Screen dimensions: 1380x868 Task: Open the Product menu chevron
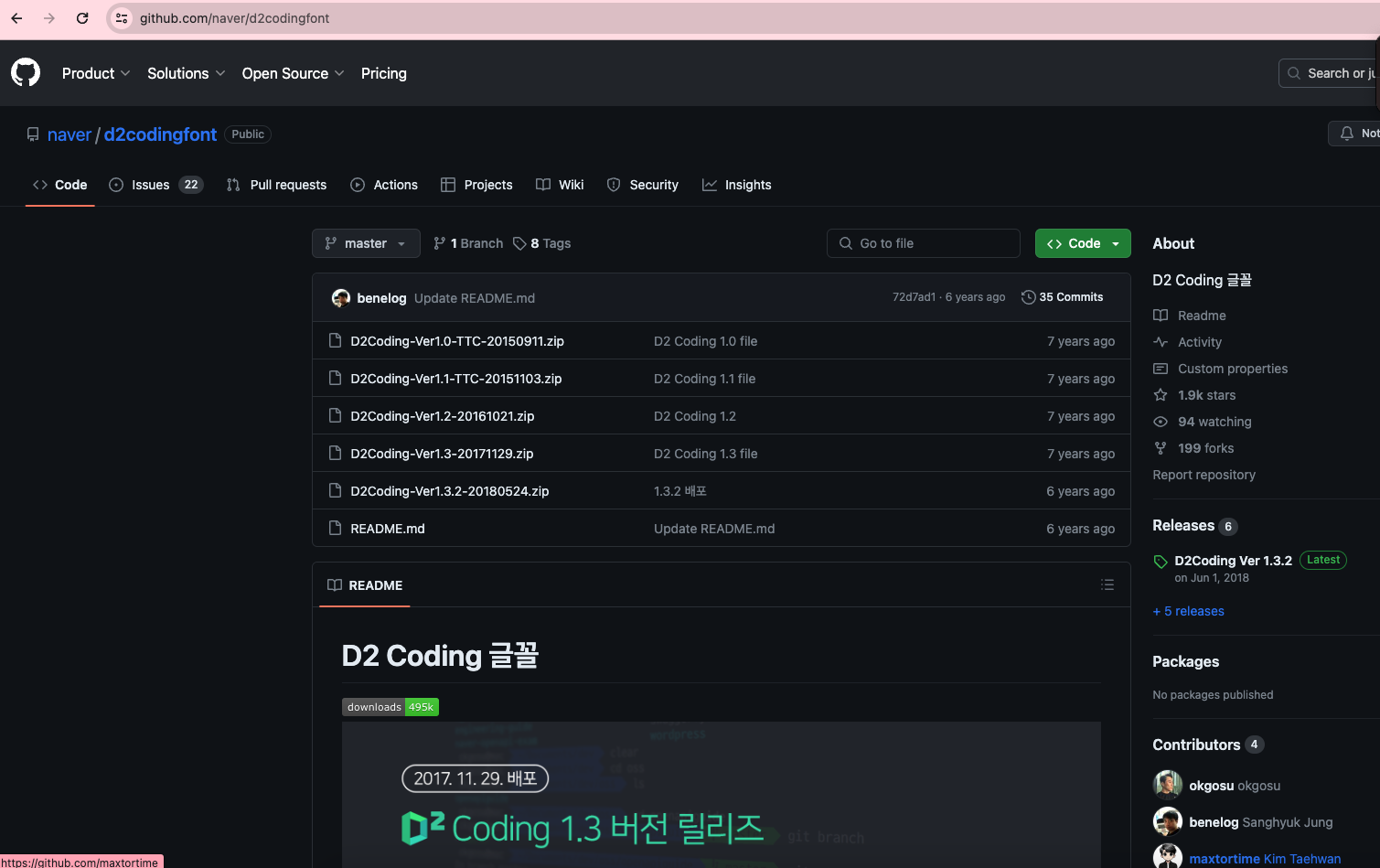125,73
